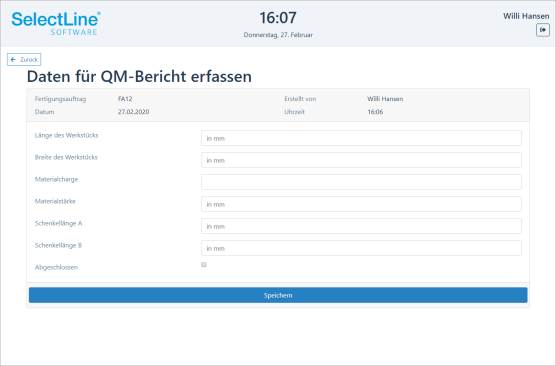
Task: Focus the Länge des Werkstücks input field
Action: coord(361,138)
